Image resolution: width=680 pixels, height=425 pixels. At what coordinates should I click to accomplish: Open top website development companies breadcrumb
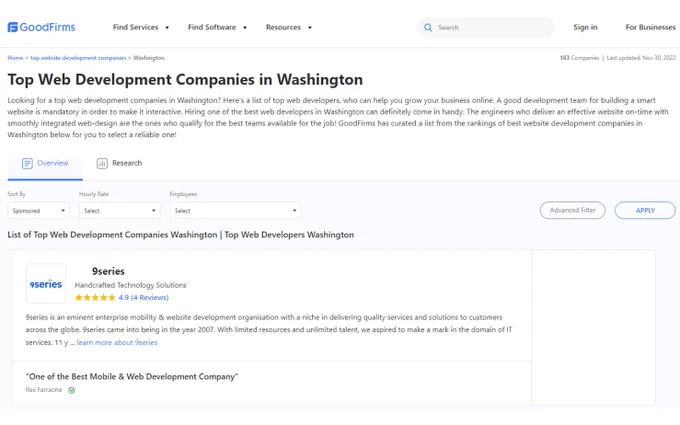(x=78, y=58)
